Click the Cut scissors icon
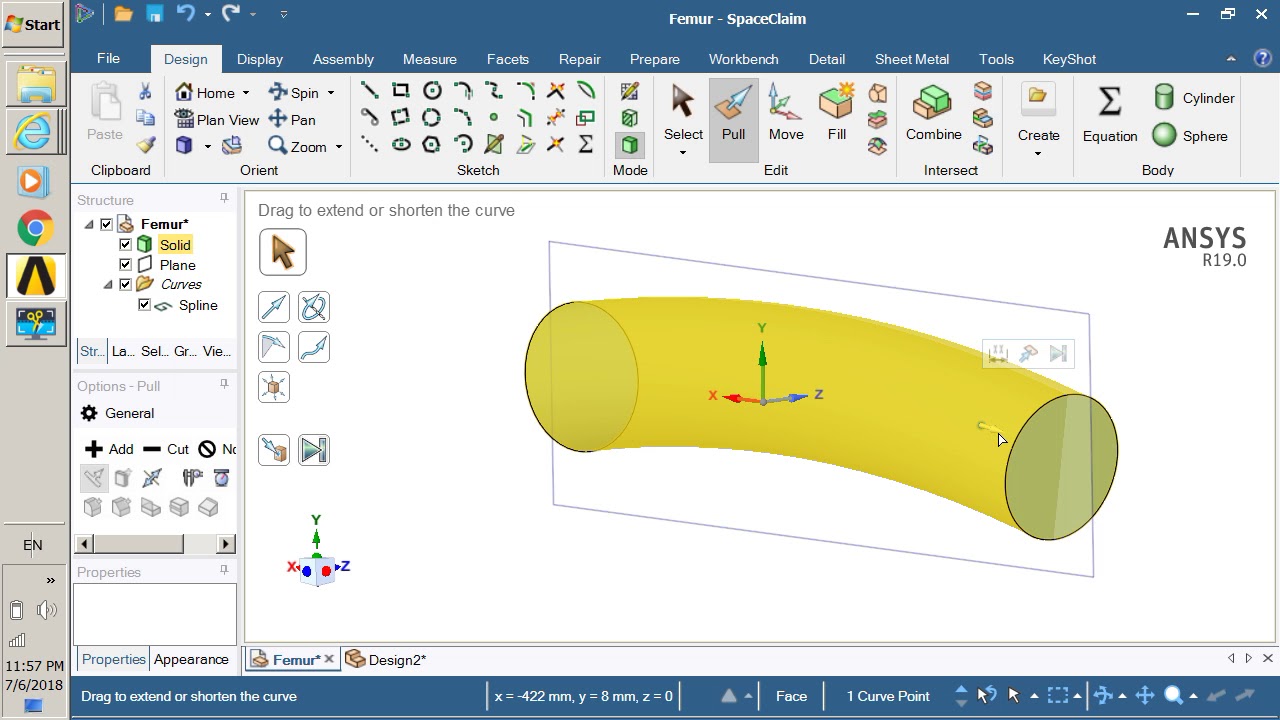This screenshot has width=1280, height=720. (x=146, y=92)
